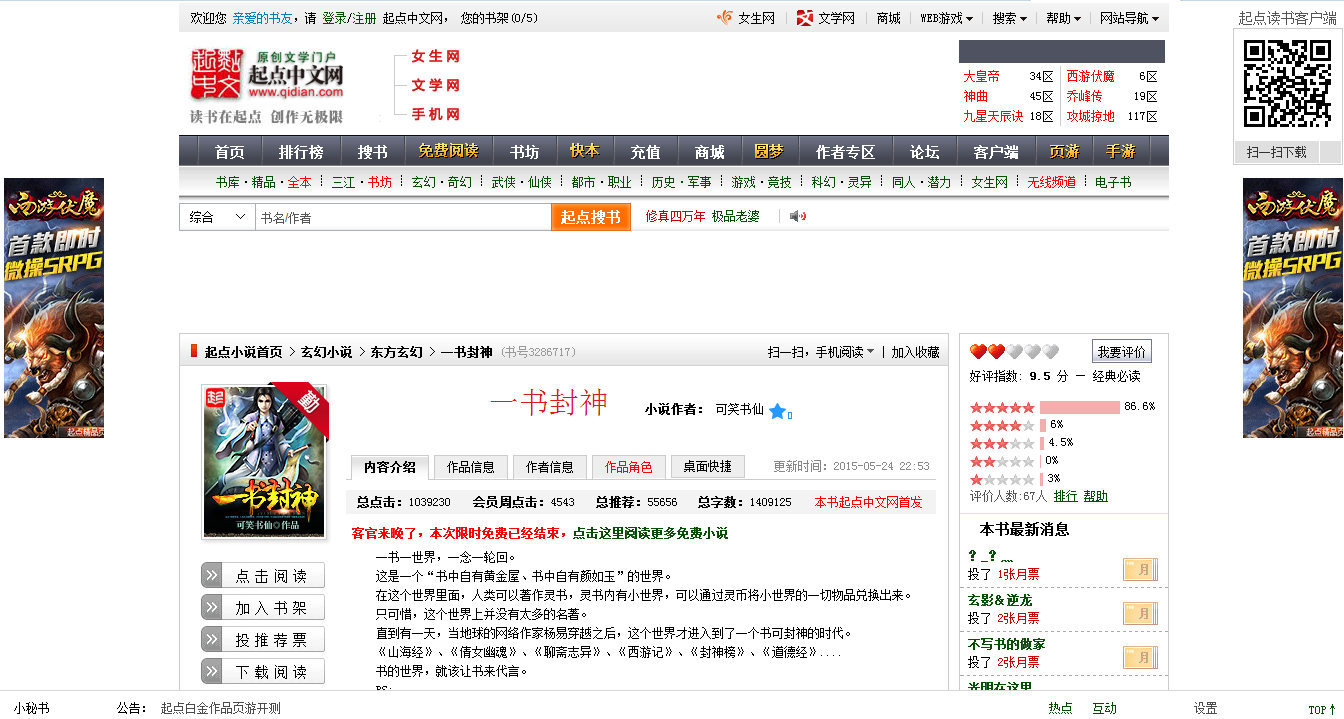
Task: Open the right 西游伏魔 ad banner
Action: click(x=1293, y=308)
